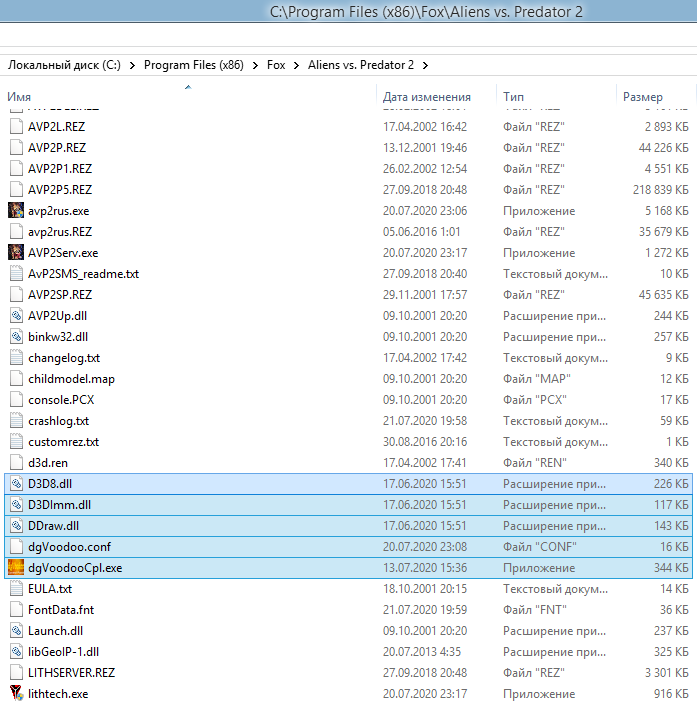Expand the chevron after Fox in breadcrumb
The height and width of the screenshot is (706, 697).
296,65
